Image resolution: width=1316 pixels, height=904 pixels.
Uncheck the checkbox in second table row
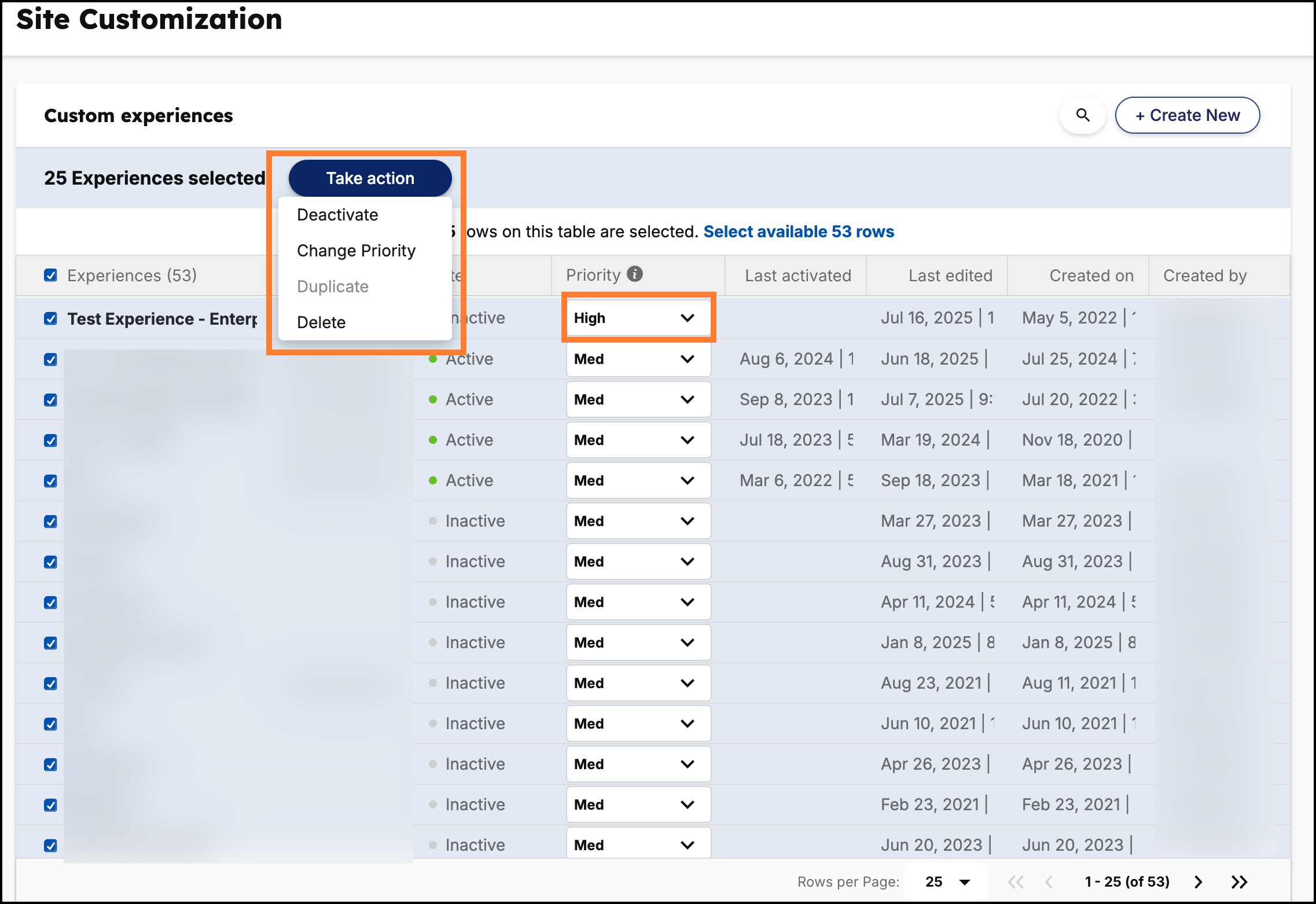click(51, 359)
